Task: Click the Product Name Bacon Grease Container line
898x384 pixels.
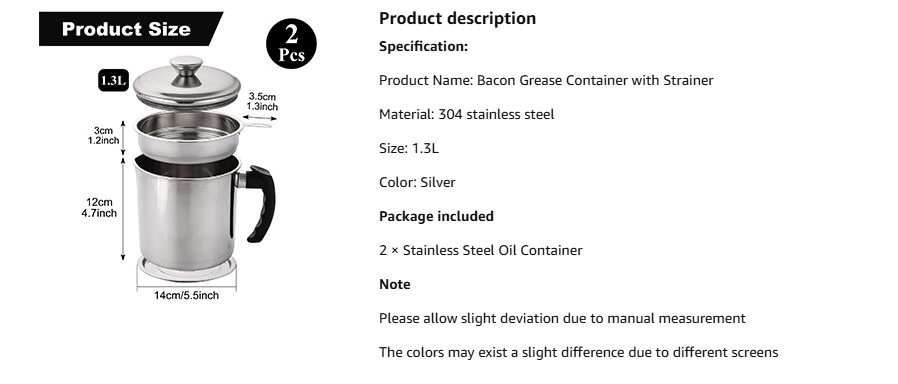Action: (546, 80)
